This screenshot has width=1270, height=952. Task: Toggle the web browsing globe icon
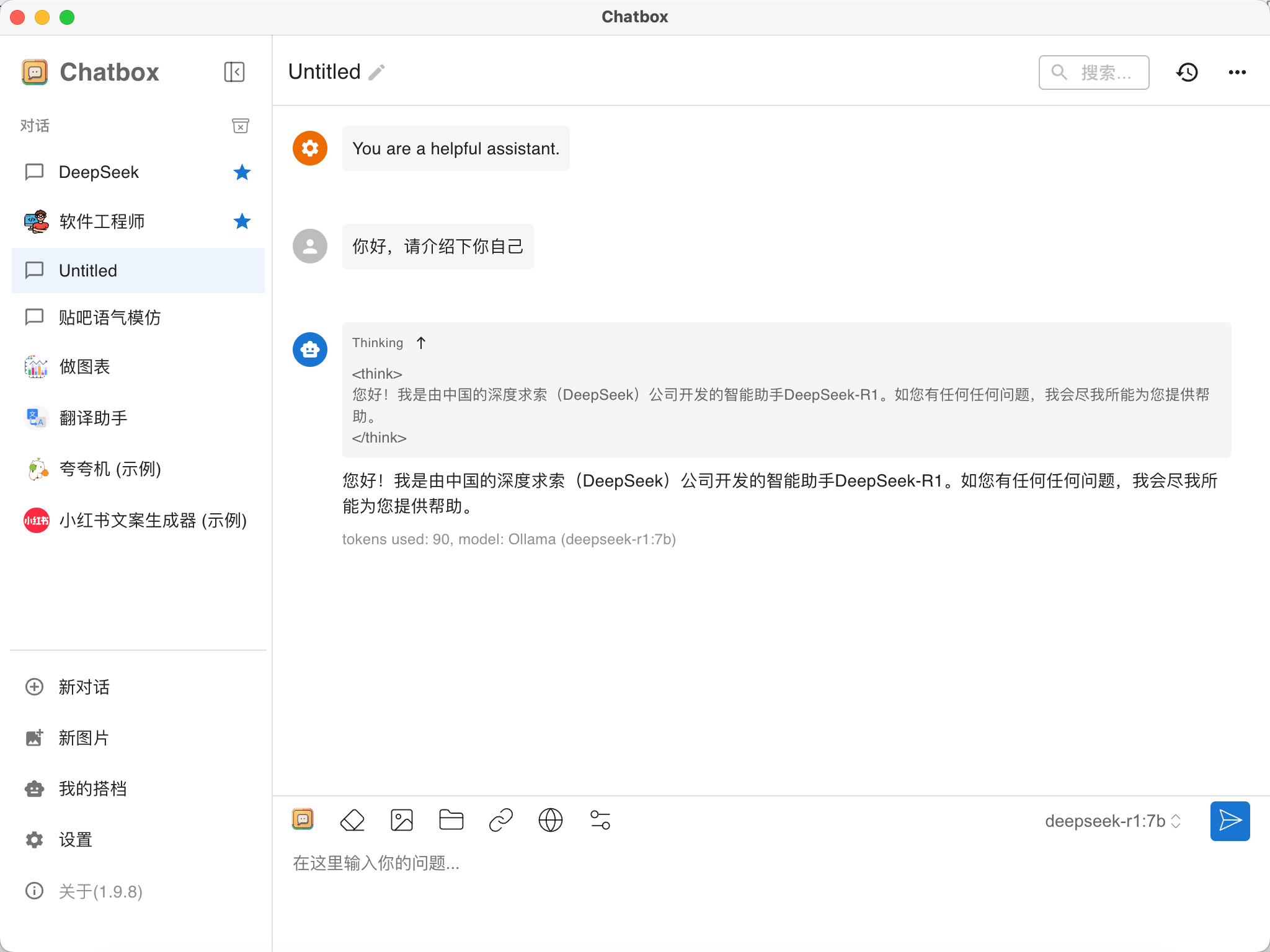(x=551, y=820)
